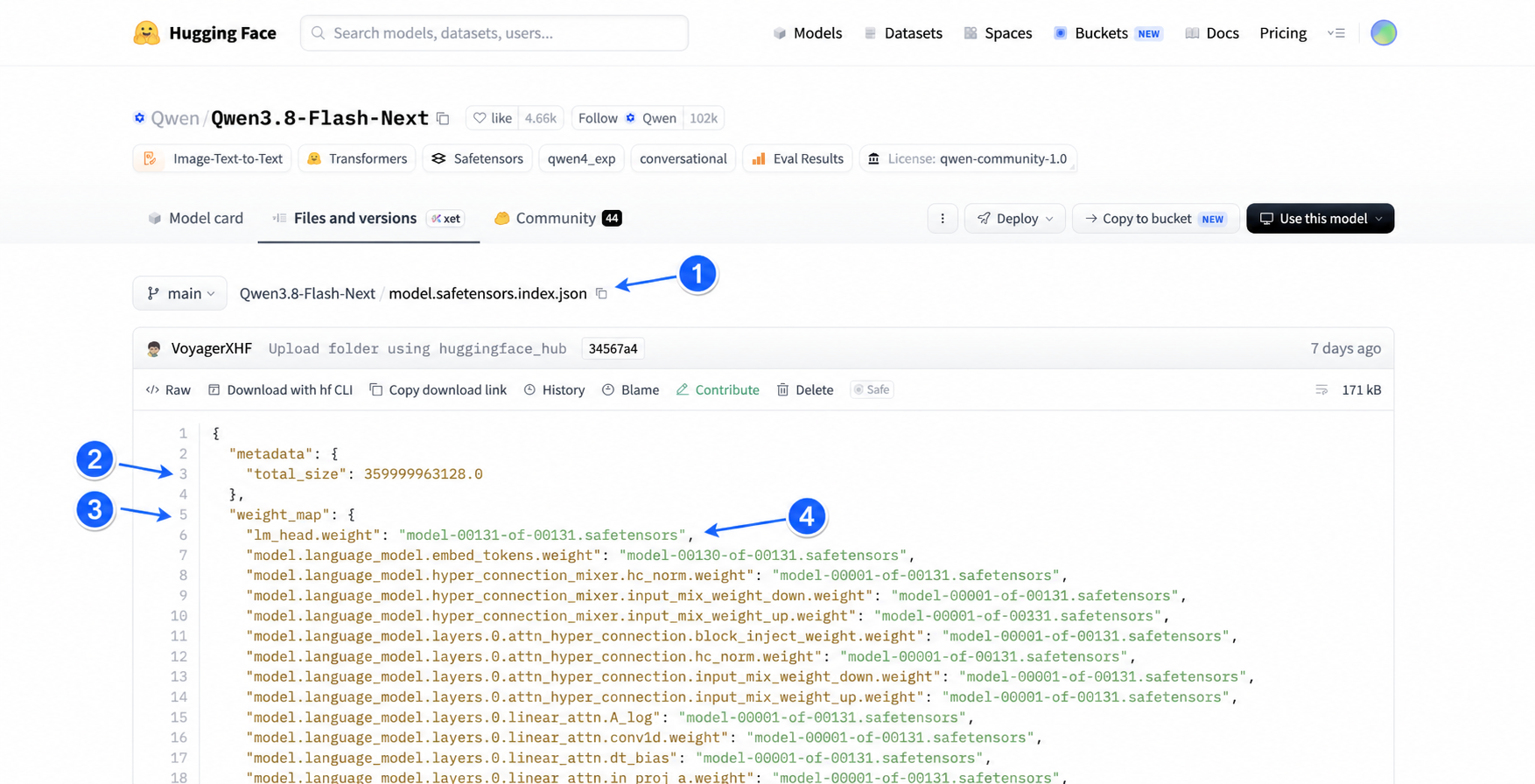Click the Image-Text-to-Text tag
Image resolution: width=1535 pixels, height=784 pixels.
[213, 159]
